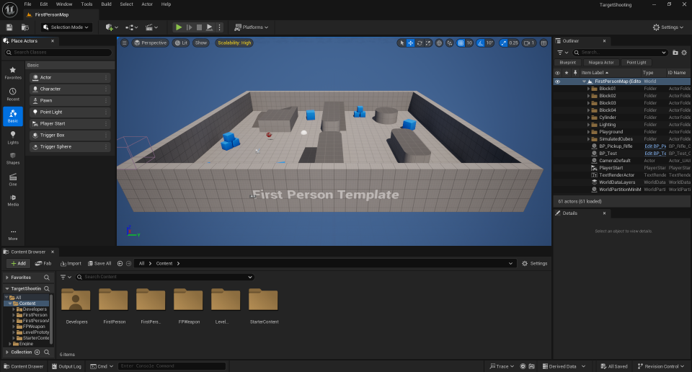Open the Window menu
Viewport: 692px width, 372px height.
pyautogui.click(x=64, y=4)
